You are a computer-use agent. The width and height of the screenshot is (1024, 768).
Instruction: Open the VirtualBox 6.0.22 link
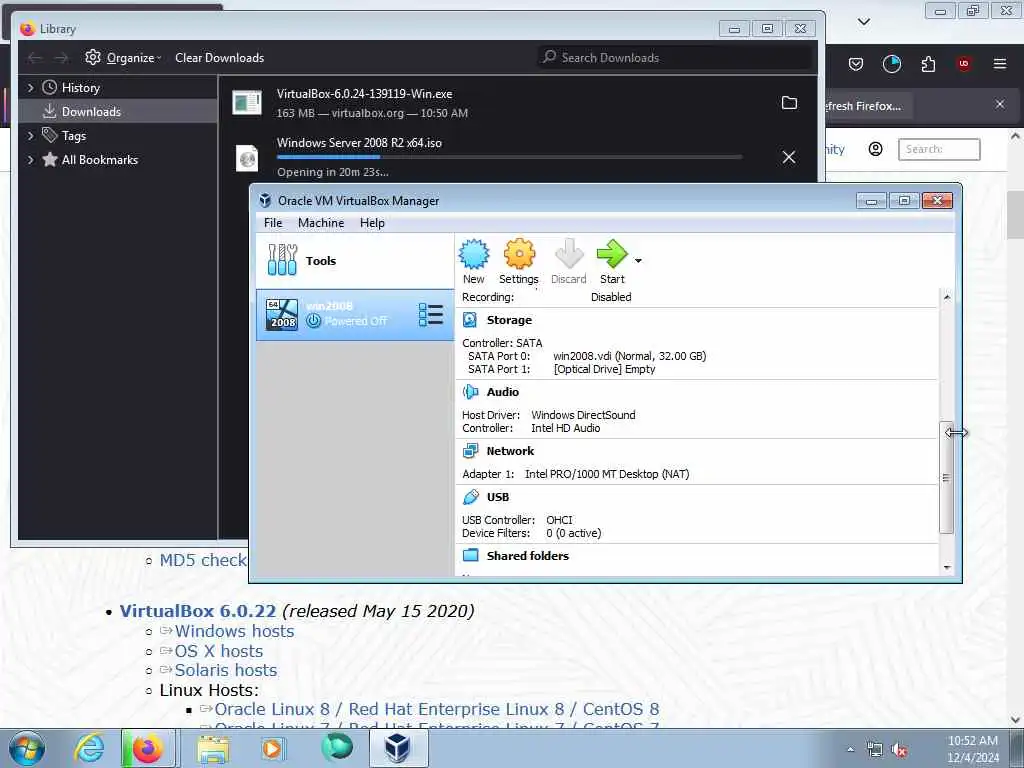click(198, 611)
